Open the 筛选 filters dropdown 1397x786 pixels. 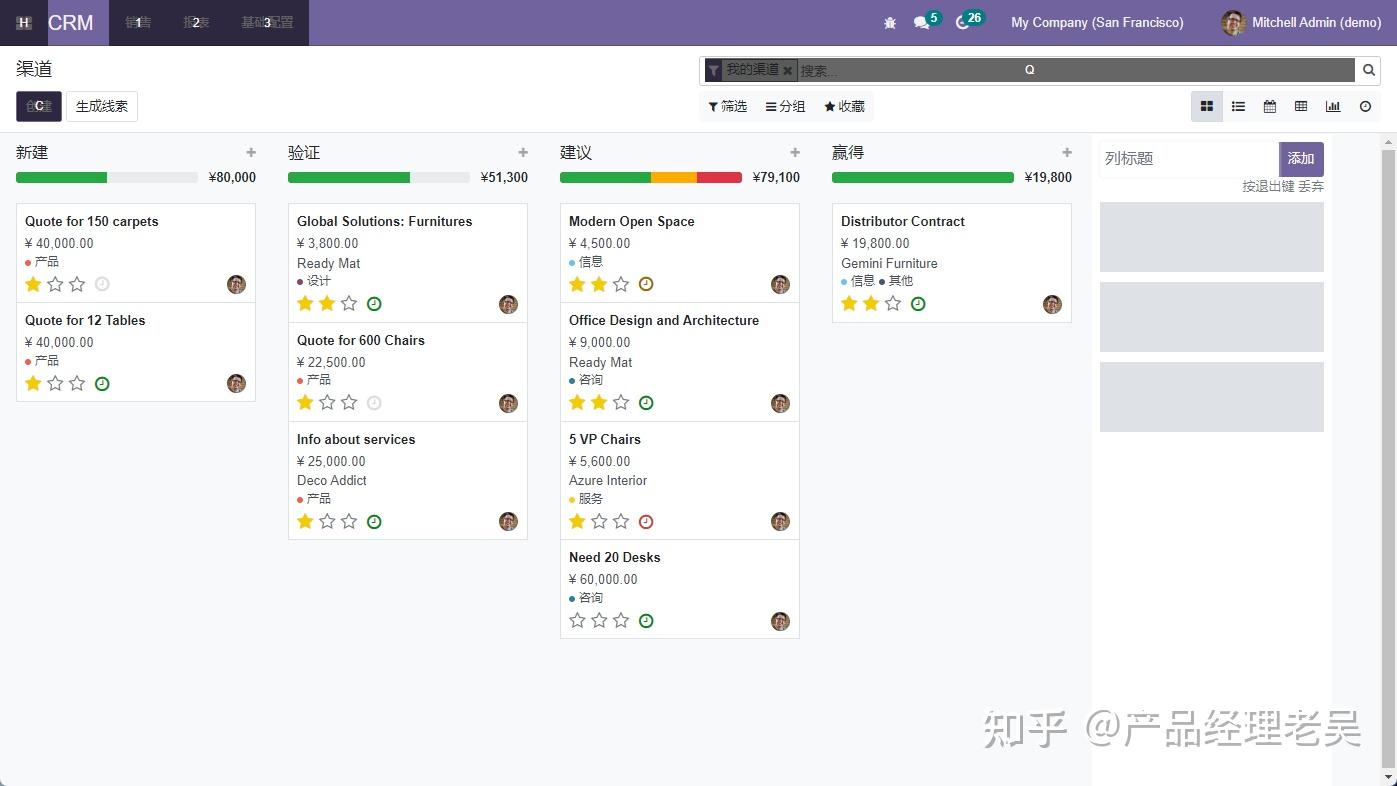click(727, 106)
